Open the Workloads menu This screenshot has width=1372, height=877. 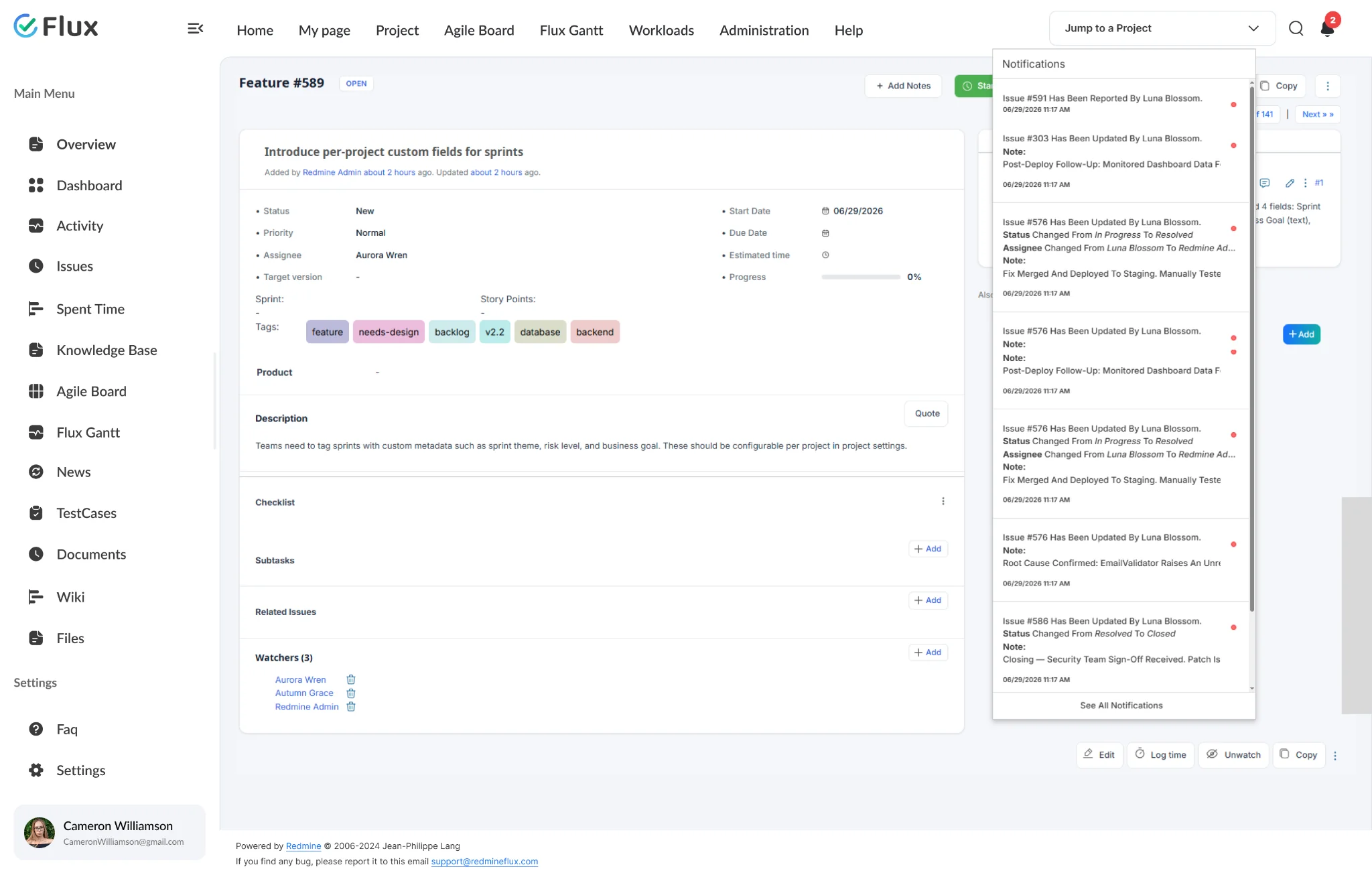[x=661, y=30]
